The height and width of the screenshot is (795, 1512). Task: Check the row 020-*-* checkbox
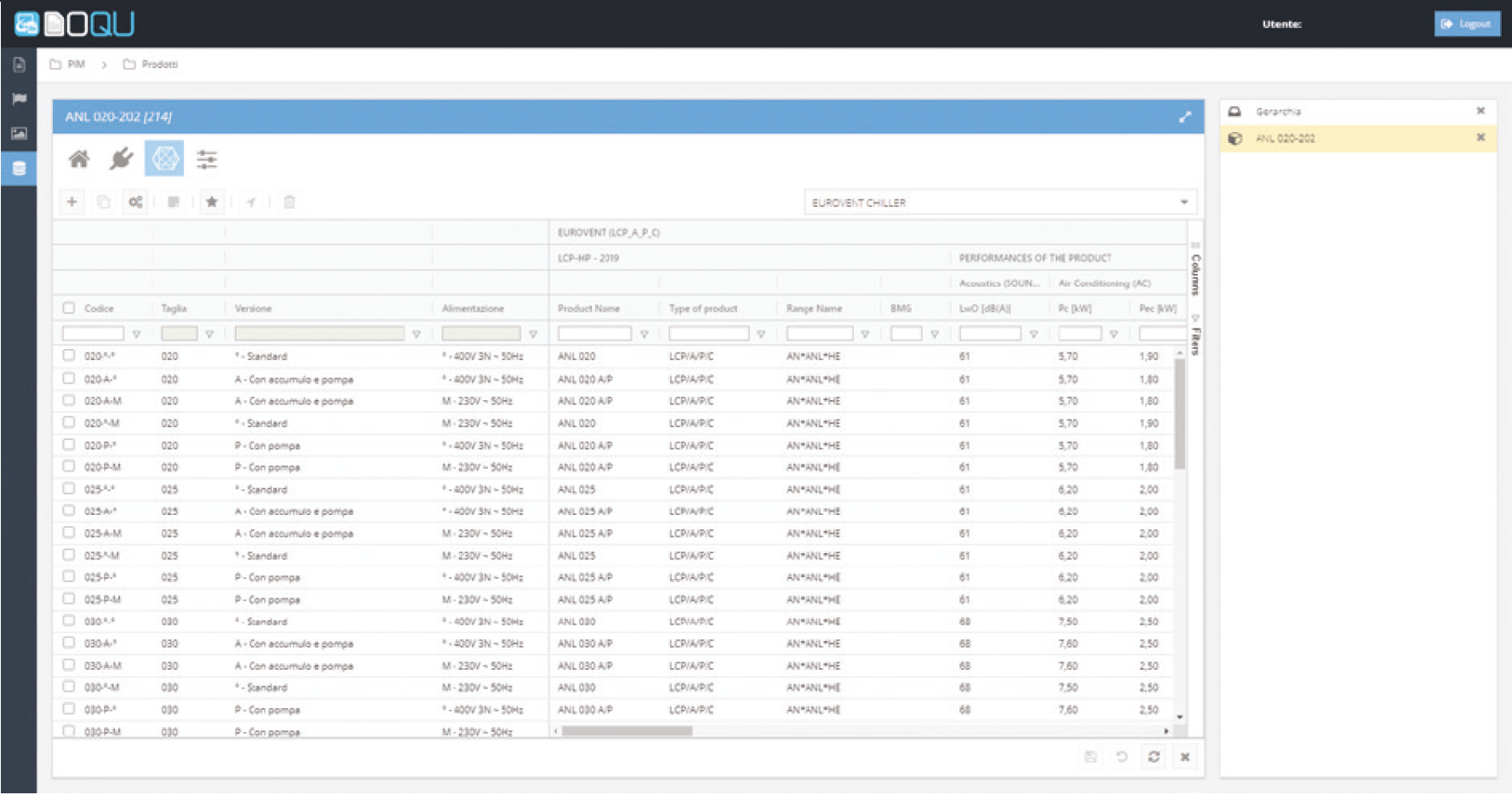69,356
